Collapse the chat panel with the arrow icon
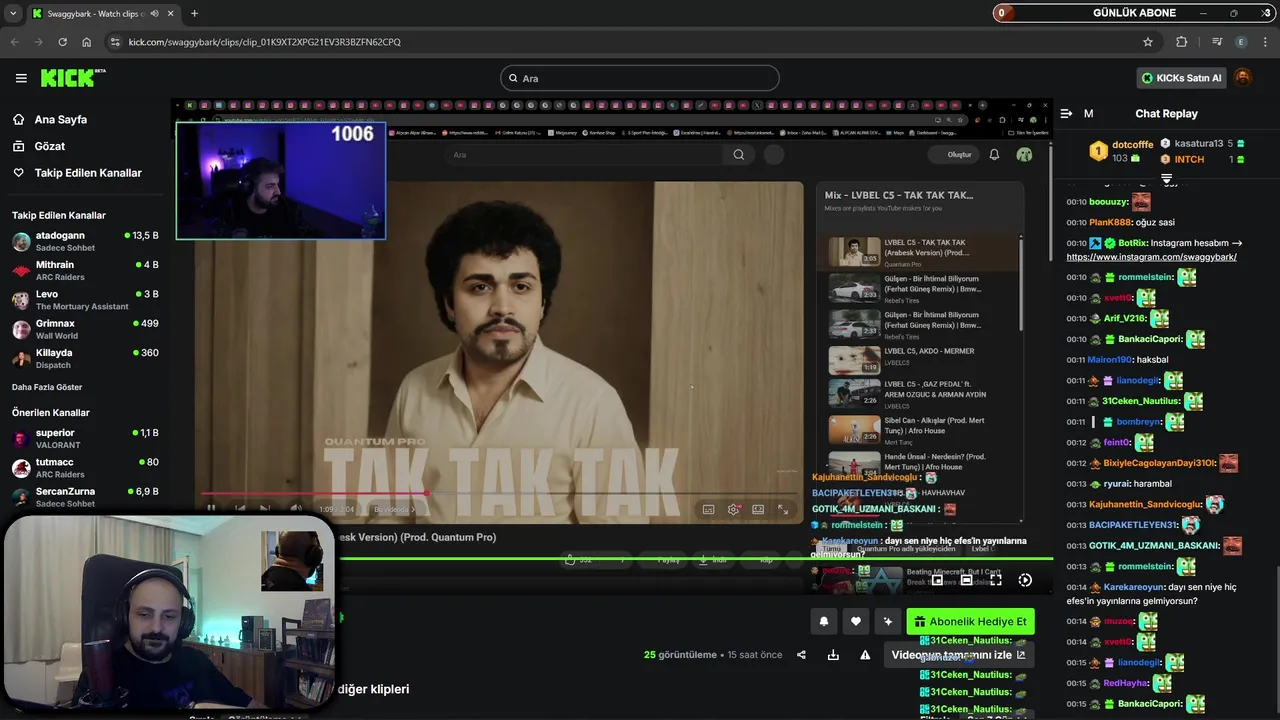 pos(1066,114)
